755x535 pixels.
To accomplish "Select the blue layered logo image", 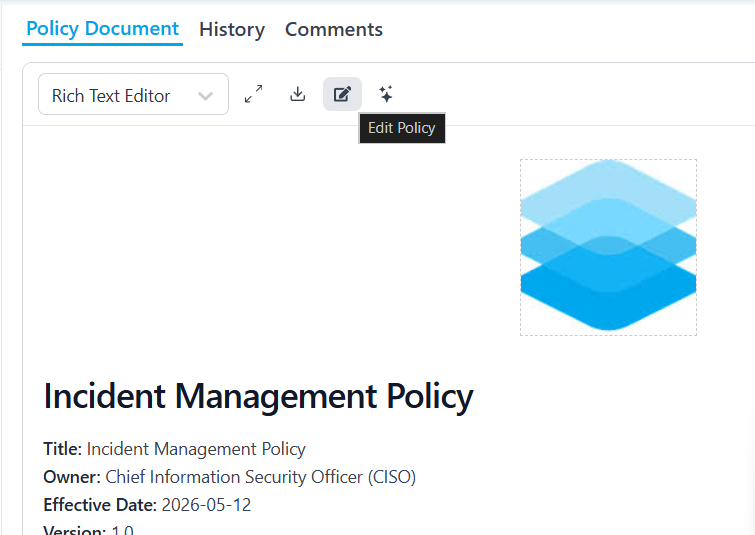I will (x=608, y=247).
